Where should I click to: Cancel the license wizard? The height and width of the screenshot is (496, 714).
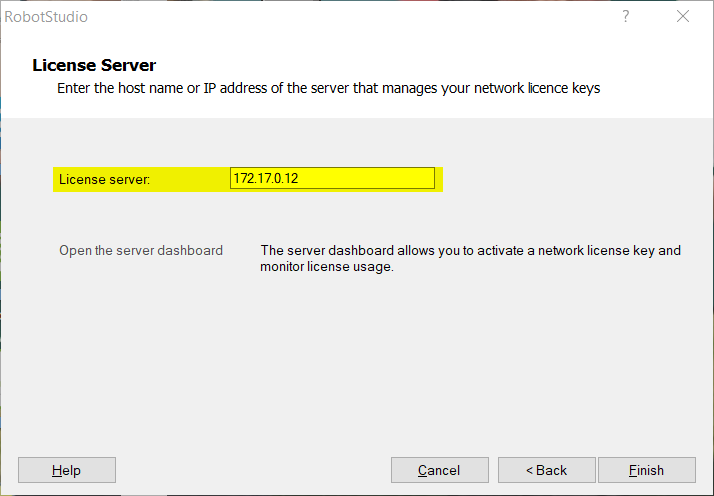[x=439, y=470]
